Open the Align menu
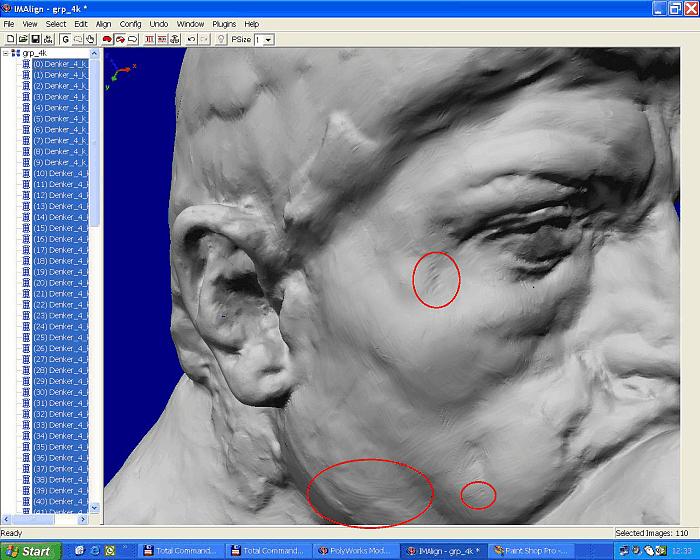700x560 pixels. point(104,24)
